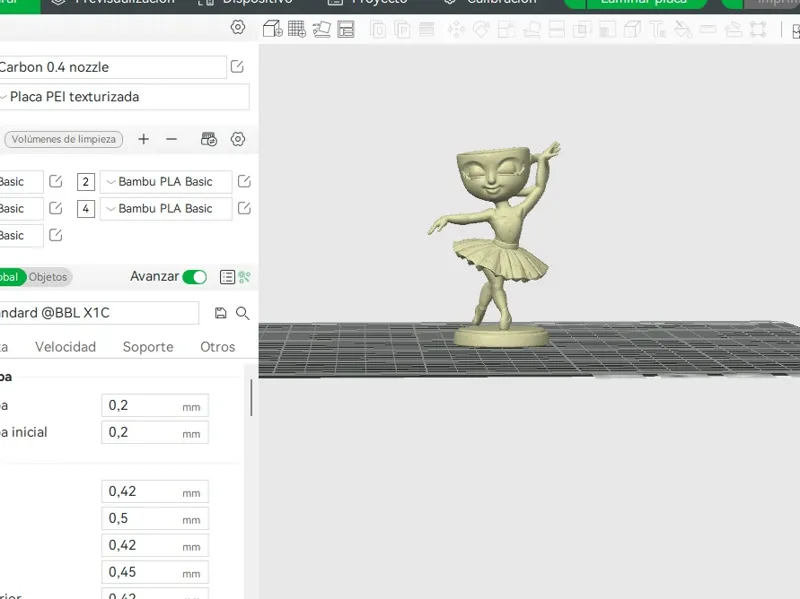Screen dimensions: 800x599
Task: Click the 0,2 mm layer height field
Action: pyautogui.click(x=155, y=406)
